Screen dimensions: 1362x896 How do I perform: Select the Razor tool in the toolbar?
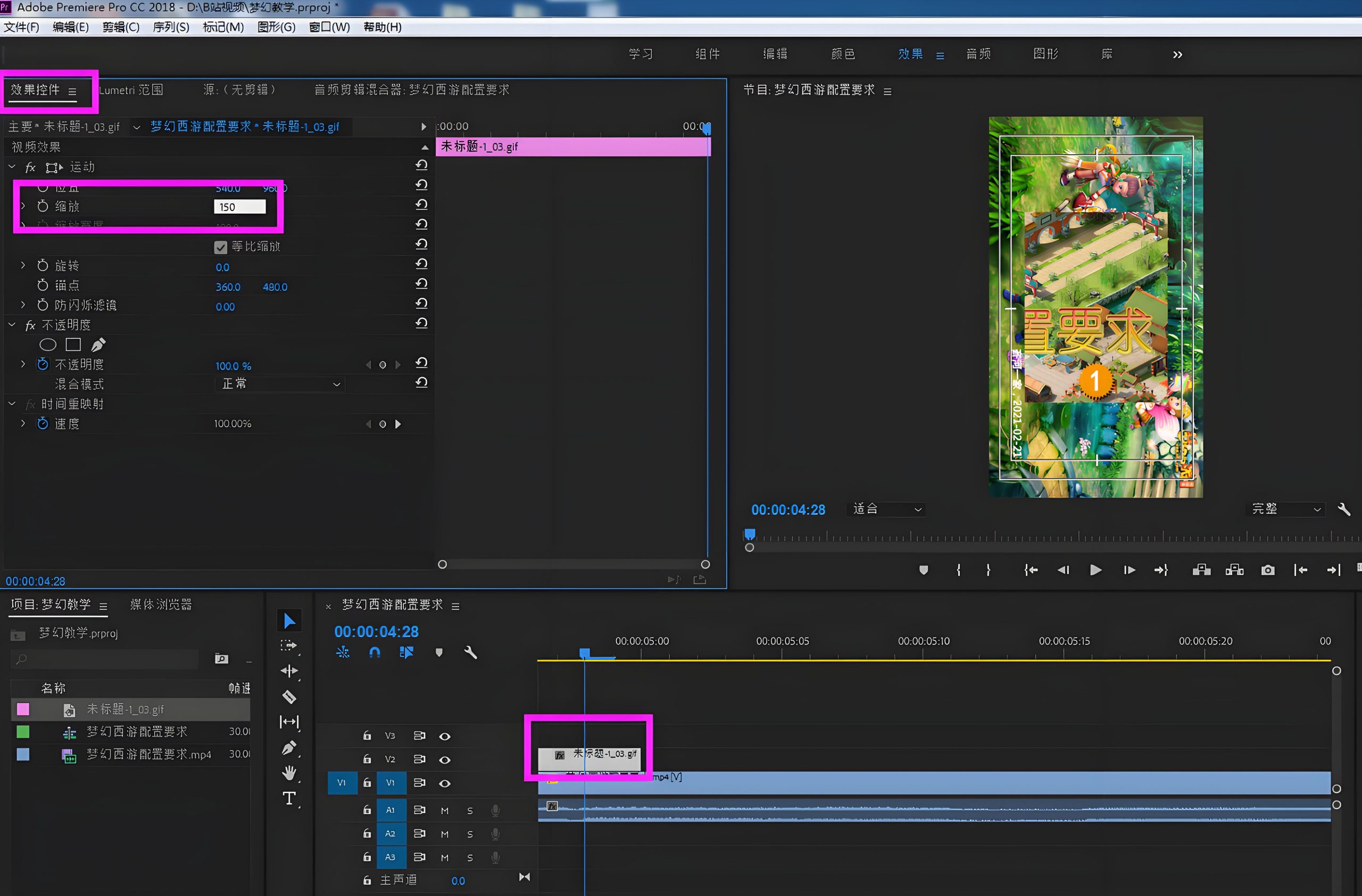click(x=289, y=697)
